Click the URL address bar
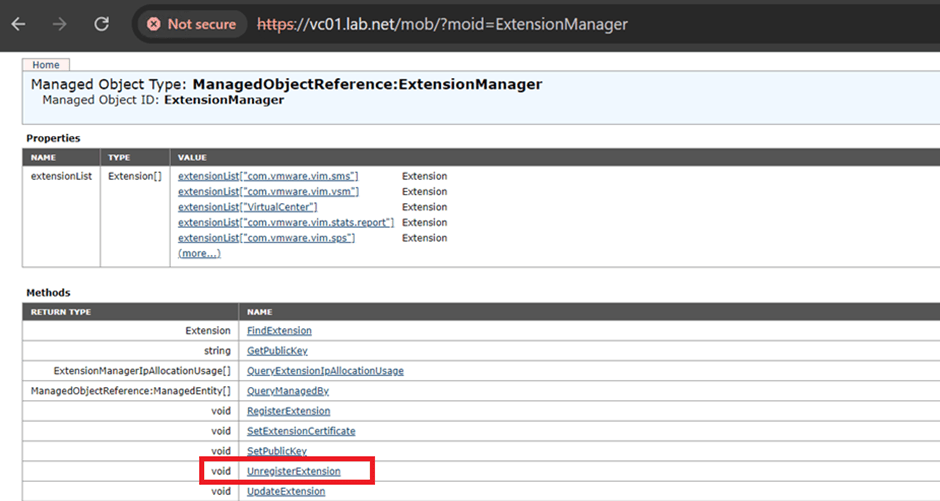The image size is (940, 501). point(500,24)
